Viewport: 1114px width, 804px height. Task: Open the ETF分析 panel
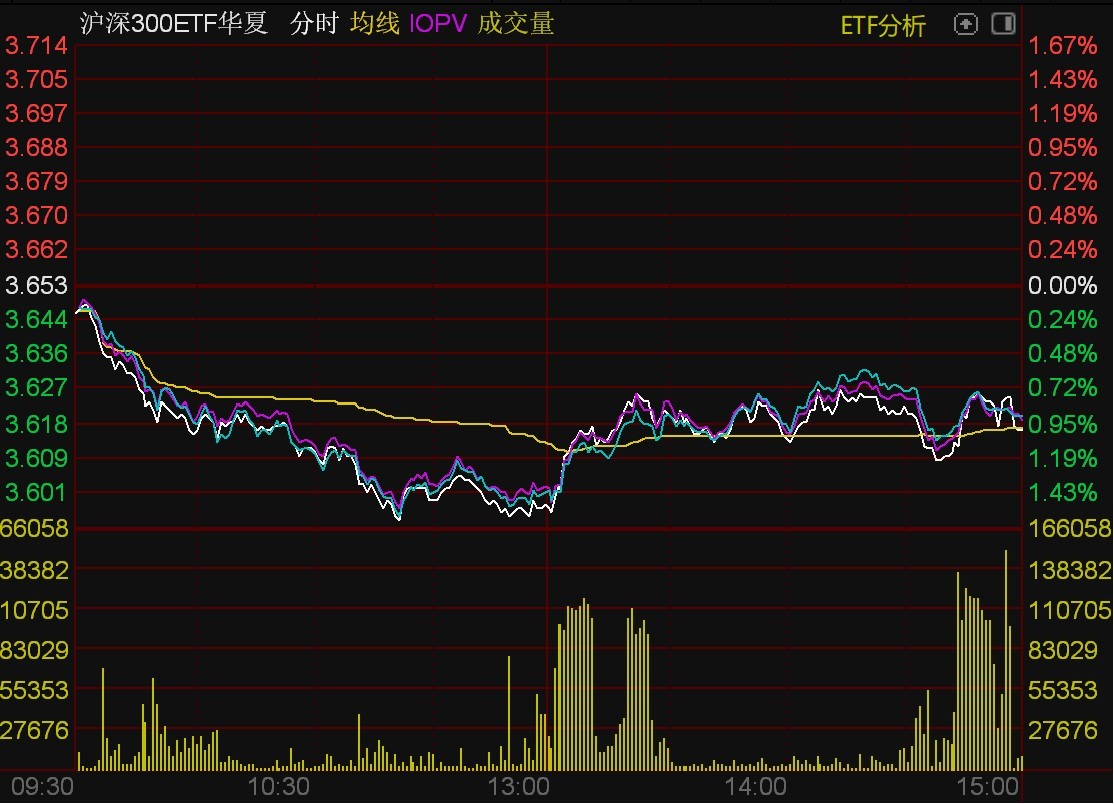click(x=884, y=23)
